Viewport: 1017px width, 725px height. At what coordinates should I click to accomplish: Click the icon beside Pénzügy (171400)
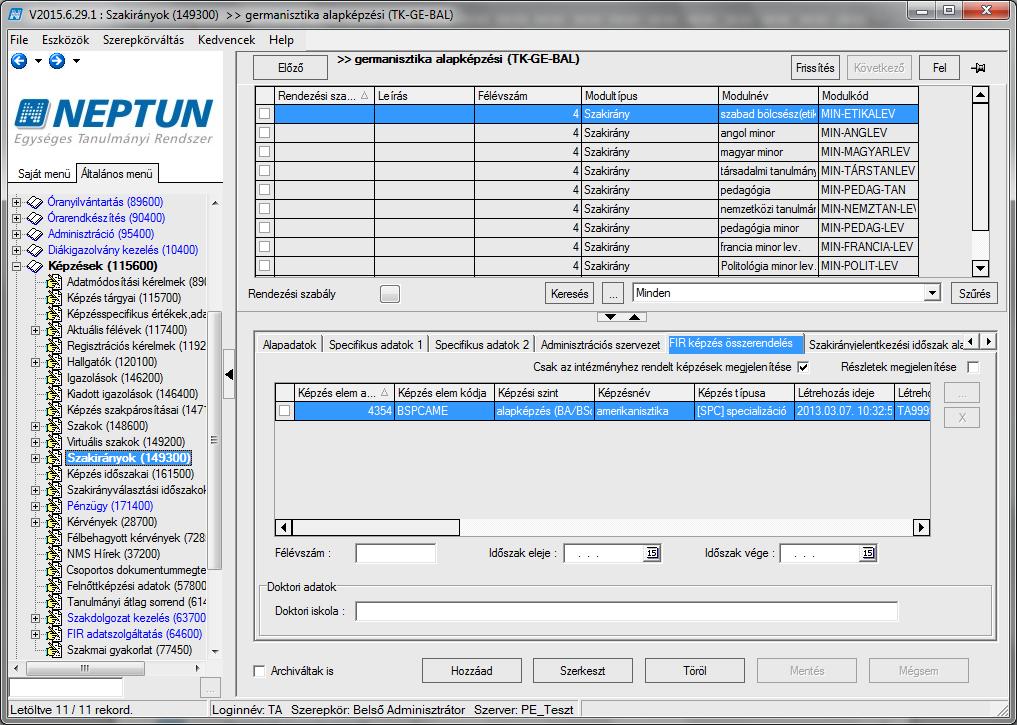pos(54,506)
